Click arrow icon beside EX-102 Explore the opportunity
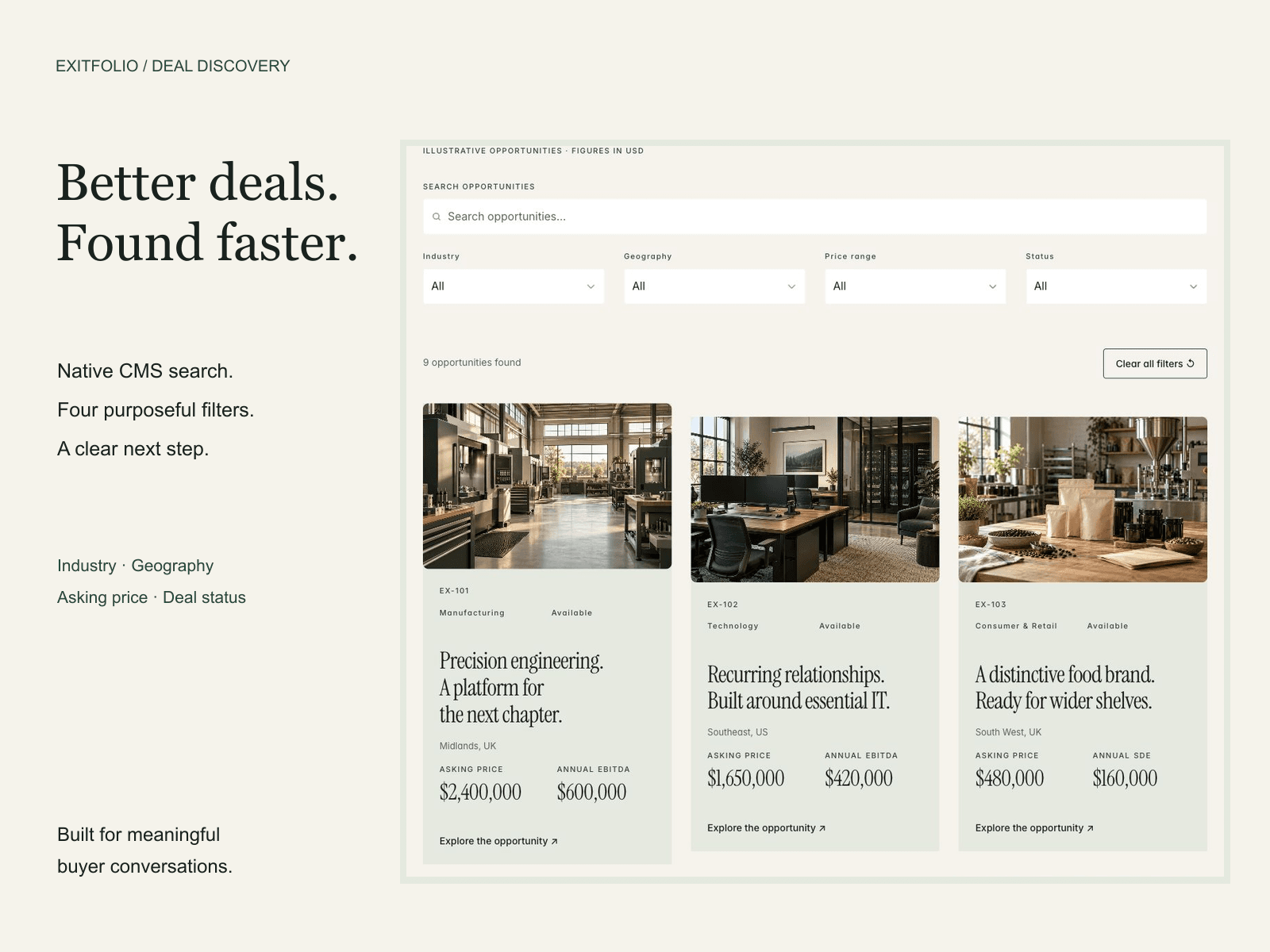The width and height of the screenshot is (1270, 952). (x=822, y=828)
